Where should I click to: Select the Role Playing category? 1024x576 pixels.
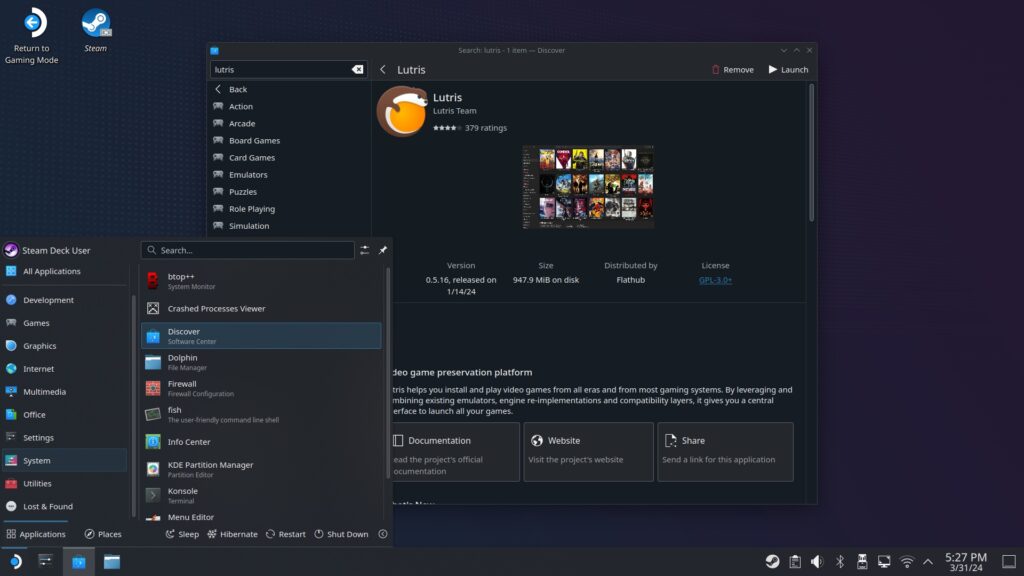[x=289, y=208]
